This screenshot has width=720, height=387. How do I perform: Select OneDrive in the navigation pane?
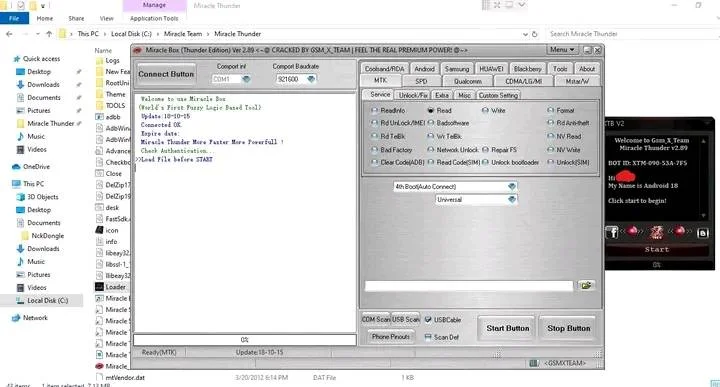click(x=36, y=167)
